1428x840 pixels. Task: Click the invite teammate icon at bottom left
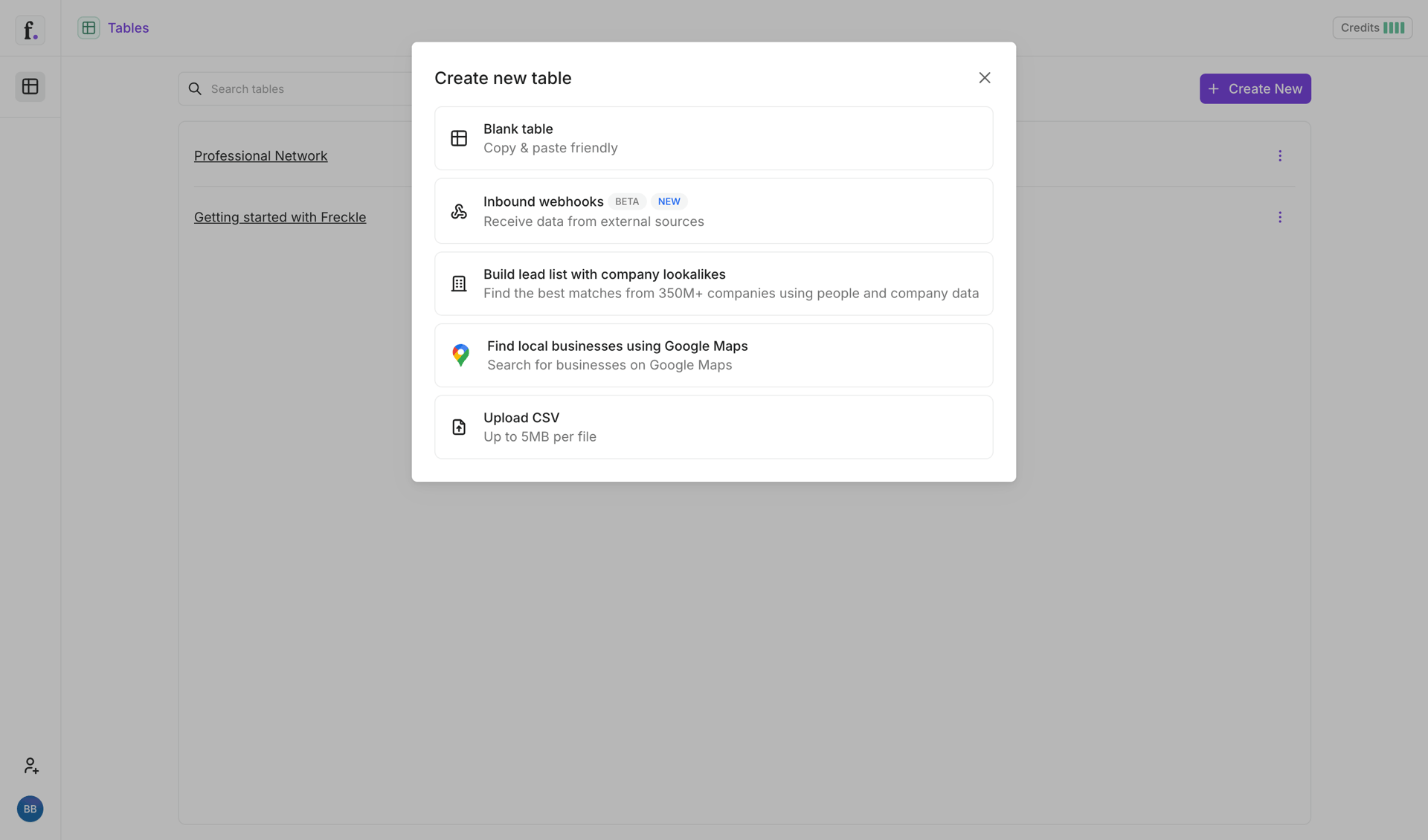tap(30, 765)
